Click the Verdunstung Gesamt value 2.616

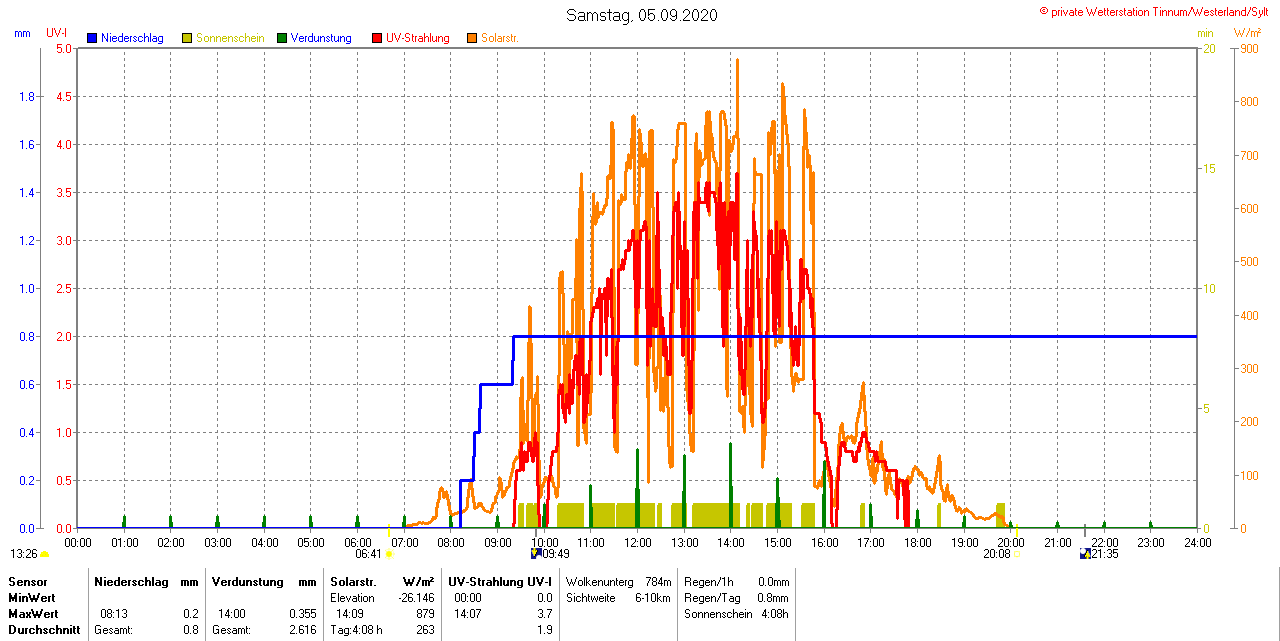(302, 630)
